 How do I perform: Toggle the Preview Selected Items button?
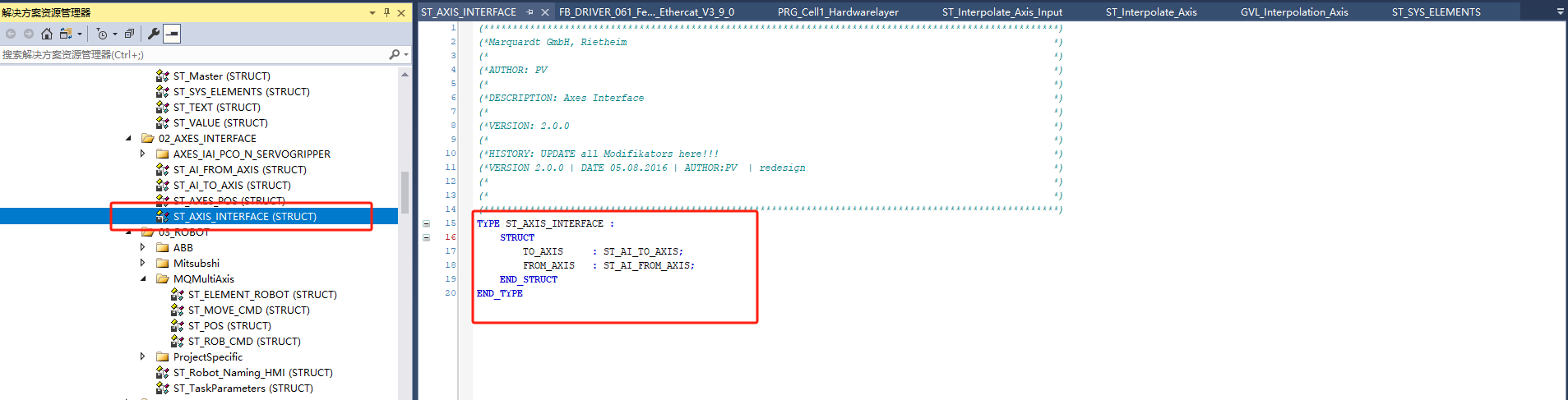point(172,34)
